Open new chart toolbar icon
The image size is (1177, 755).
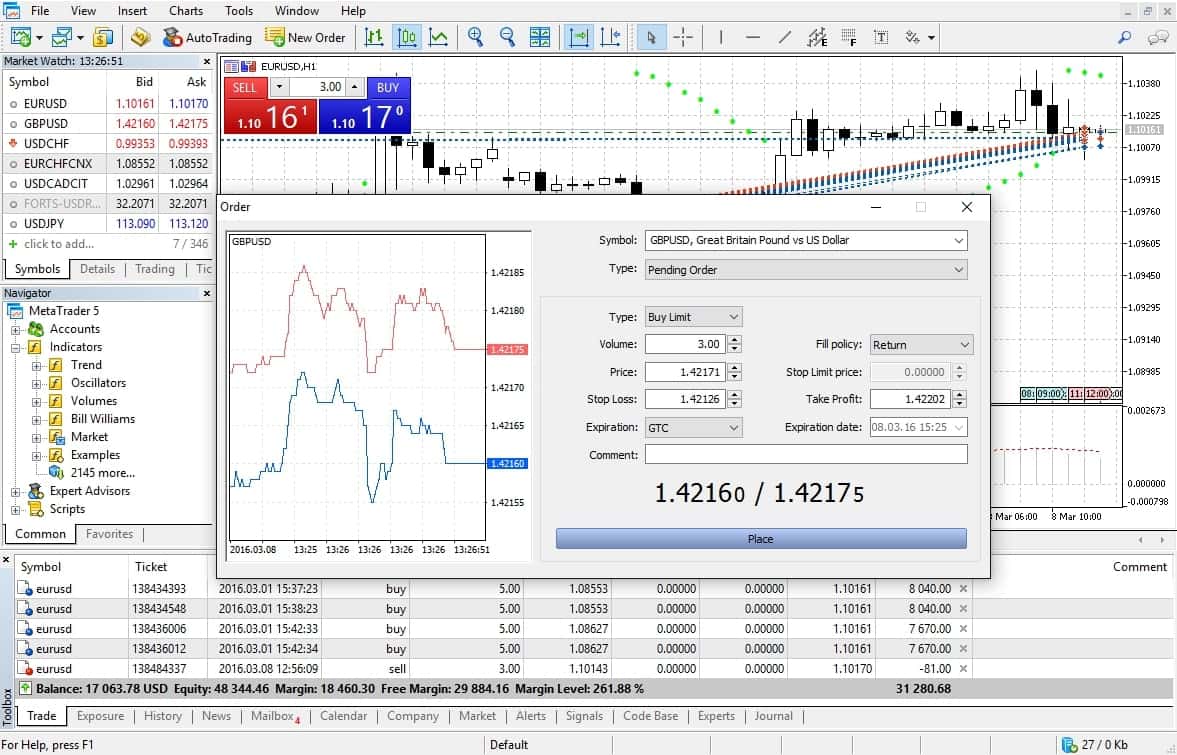pos(20,37)
